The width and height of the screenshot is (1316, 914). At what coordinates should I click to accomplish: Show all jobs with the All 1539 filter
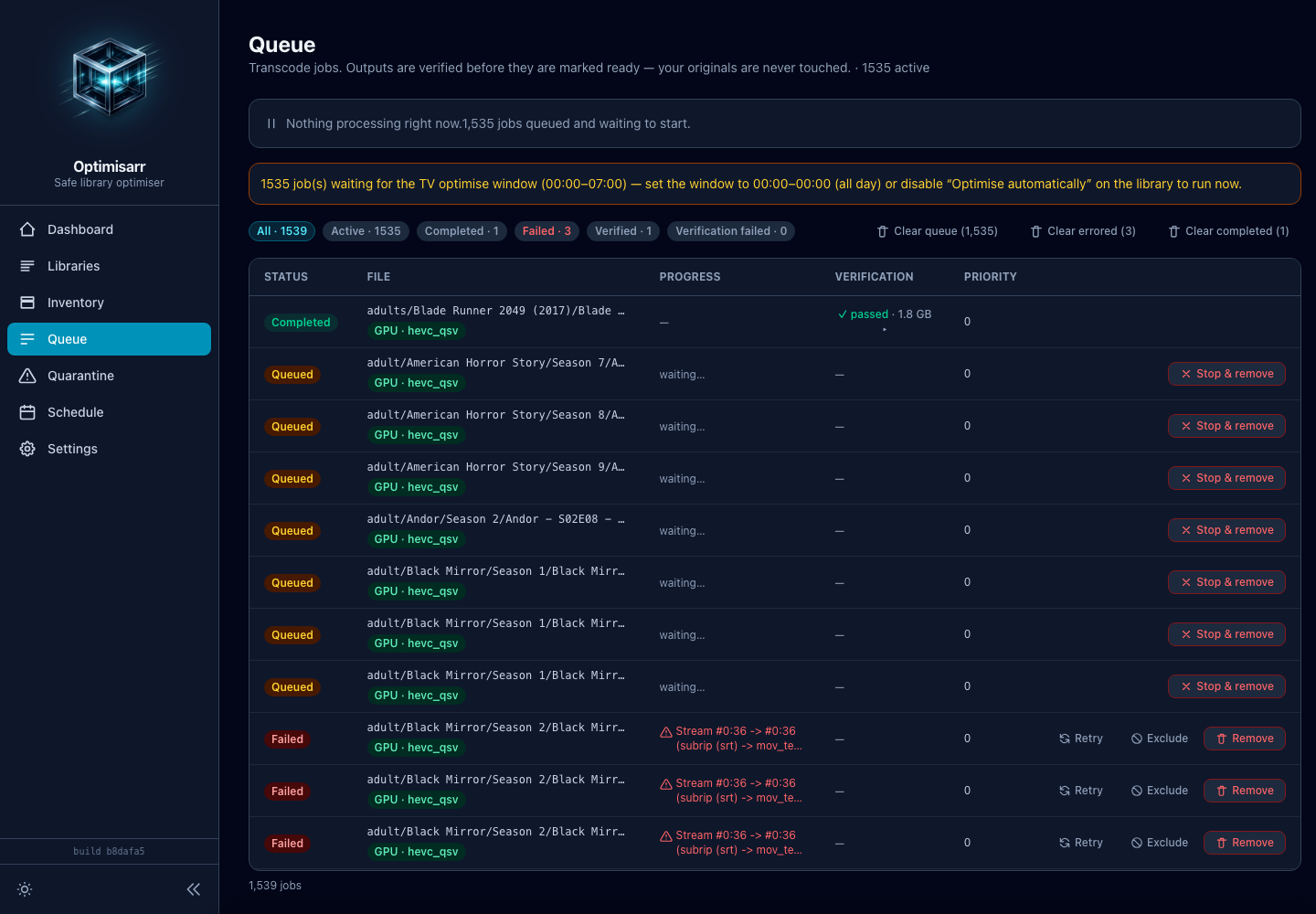[x=281, y=231]
